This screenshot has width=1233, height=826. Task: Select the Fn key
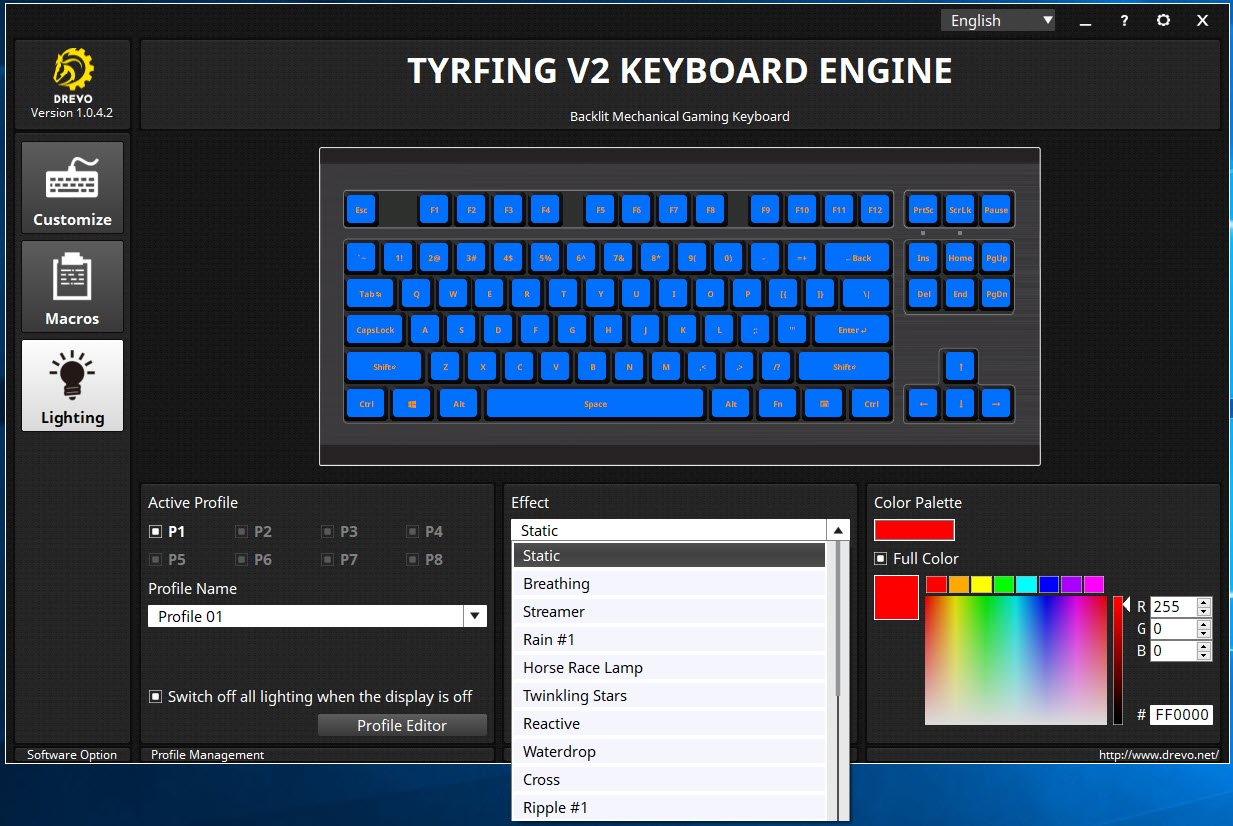[x=777, y=404]
